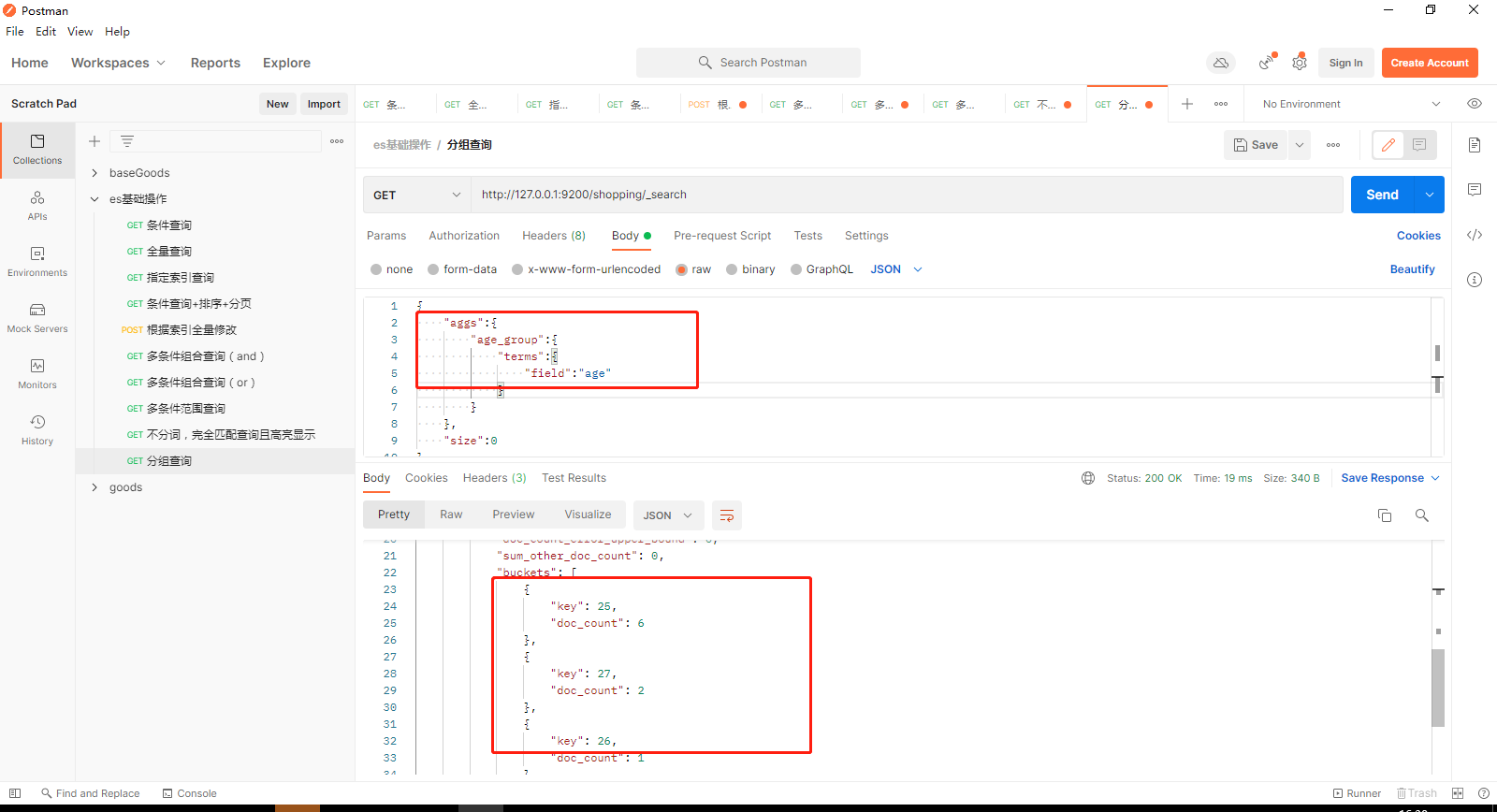
Task: Click the network globe icon near Status
Action: 1088,478
